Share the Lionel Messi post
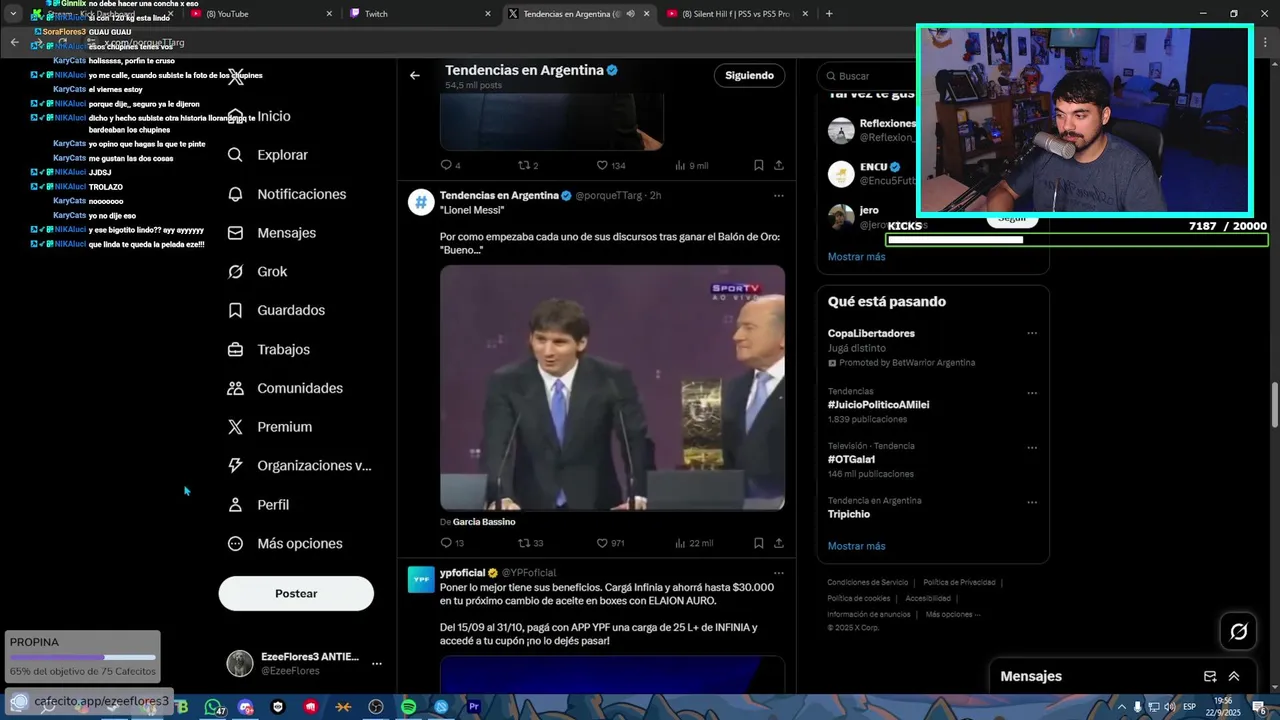Image resolution: width=1280 pixels, height=720 pixels. (779, 543)
